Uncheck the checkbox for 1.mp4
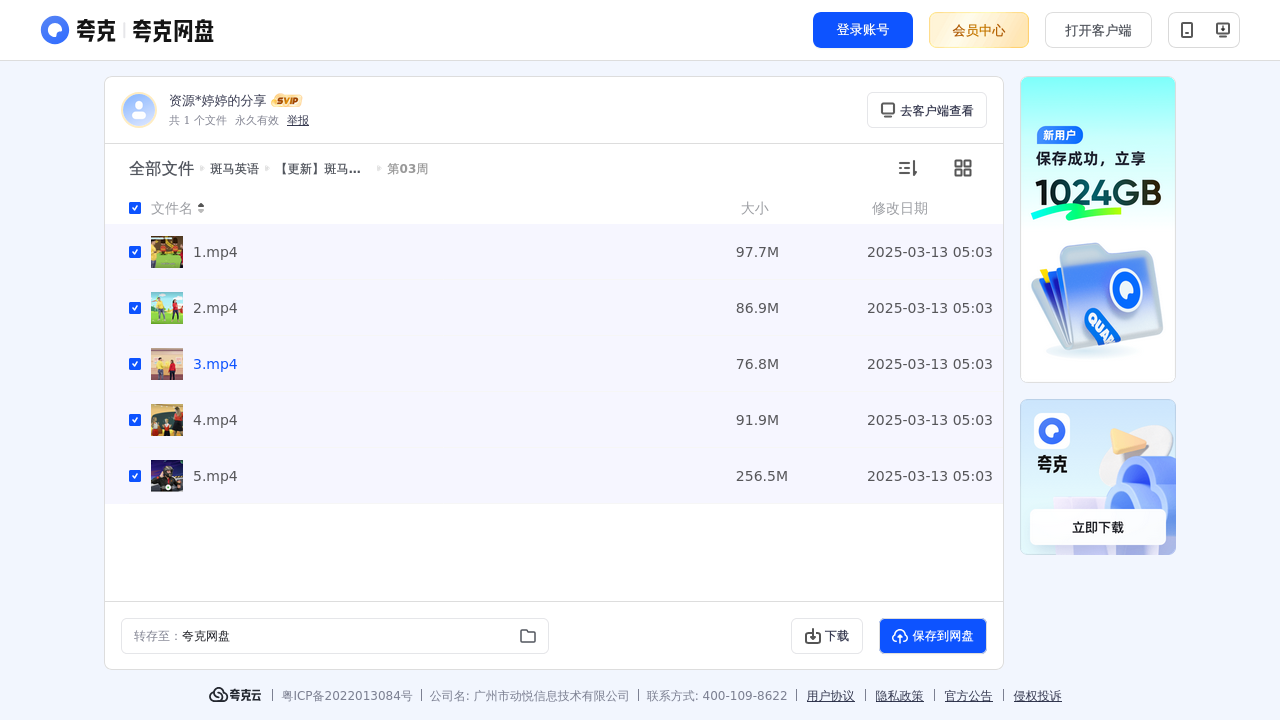Screen dimensions: 1280x720 (x=135, y=252)
